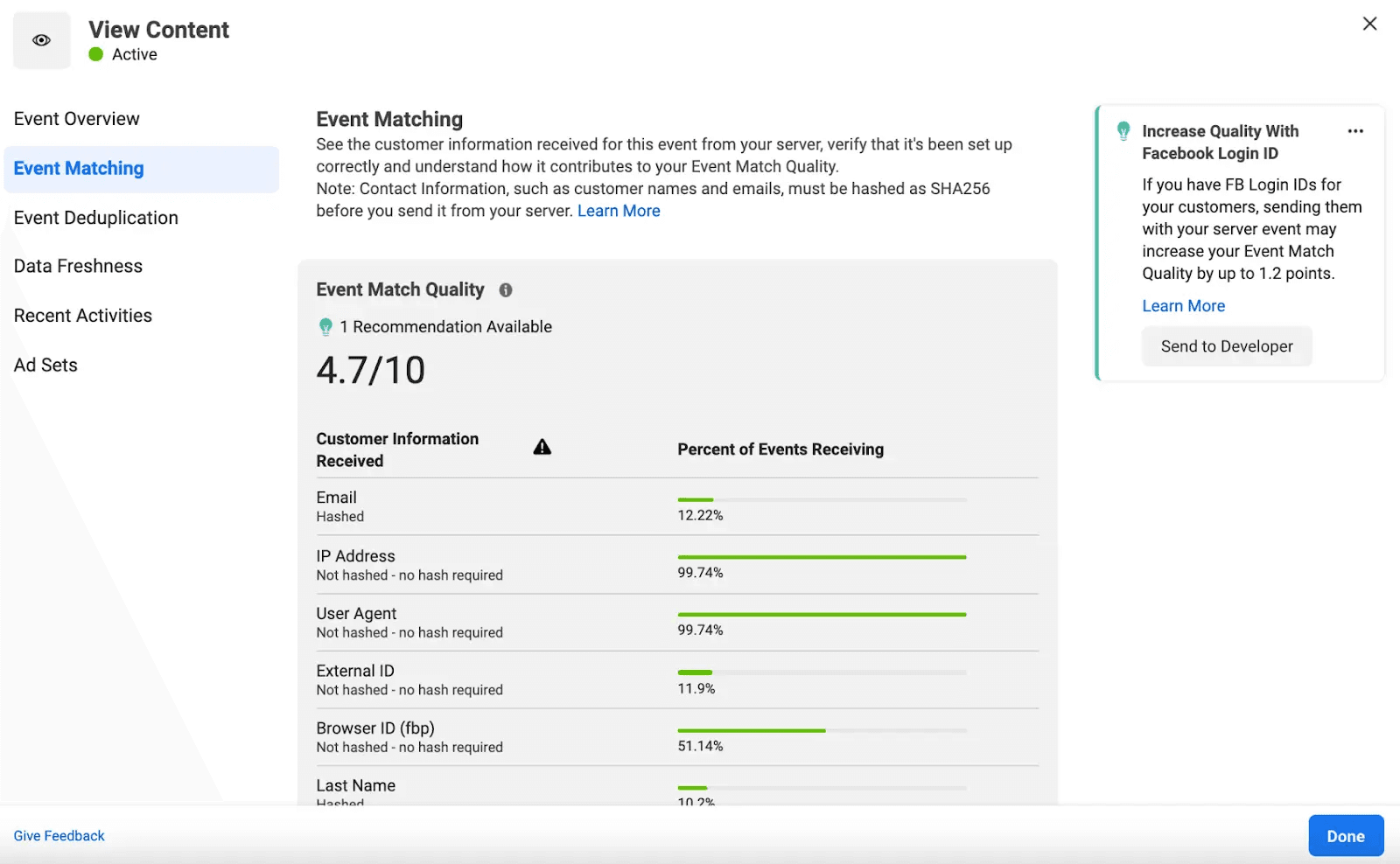1400x864 pixels.
Task: Click lightbulb icon next to 1 Recommendation Available
Action: tap(325, 327)
